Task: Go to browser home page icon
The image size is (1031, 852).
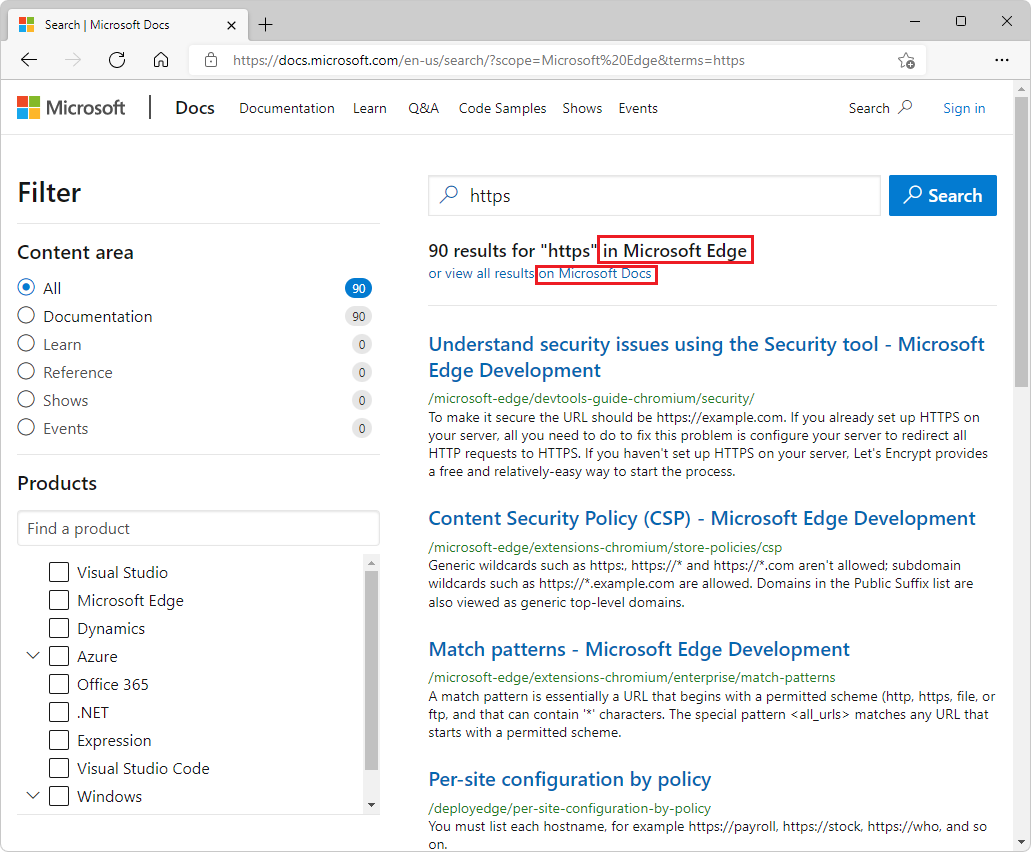Action: [160, 60]
